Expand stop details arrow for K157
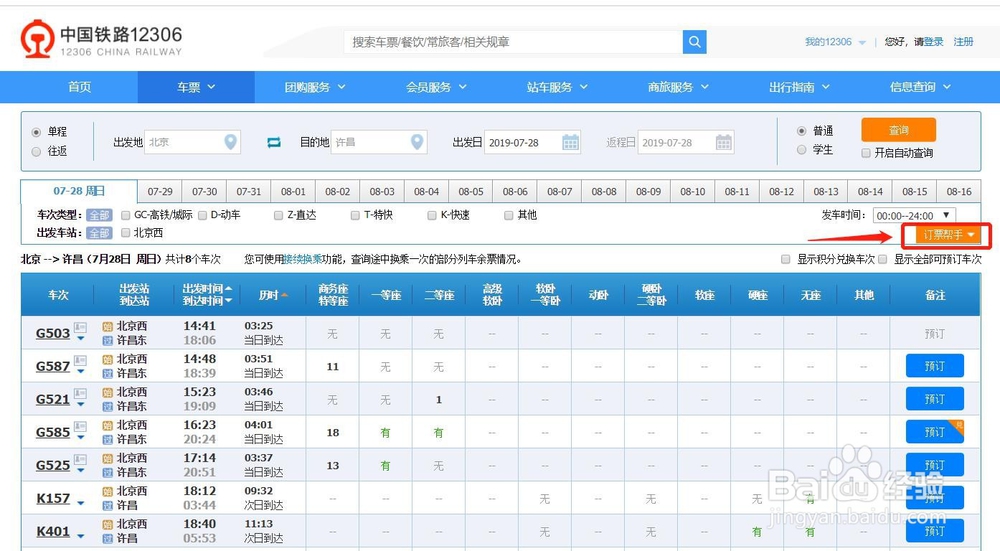The height and width of the screenshot is (551, 1000). tap(80, 504)
